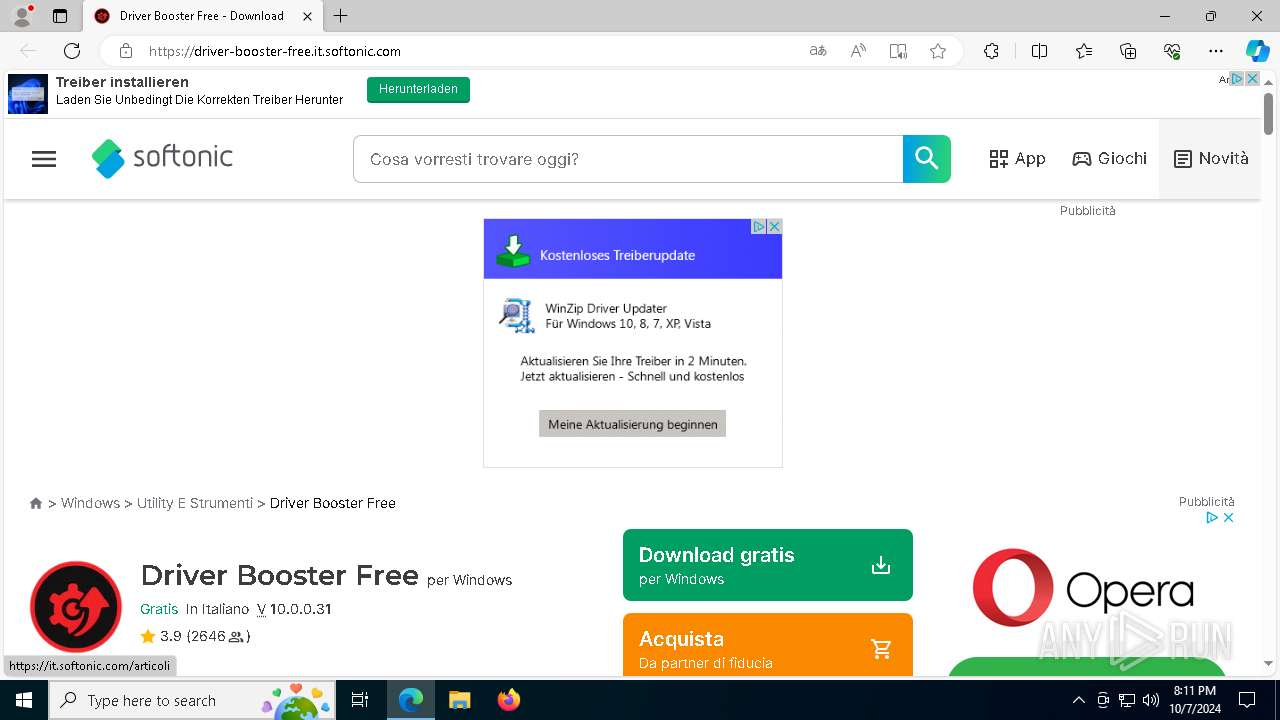Open the Edge profile icon

[x=21, y=16]
